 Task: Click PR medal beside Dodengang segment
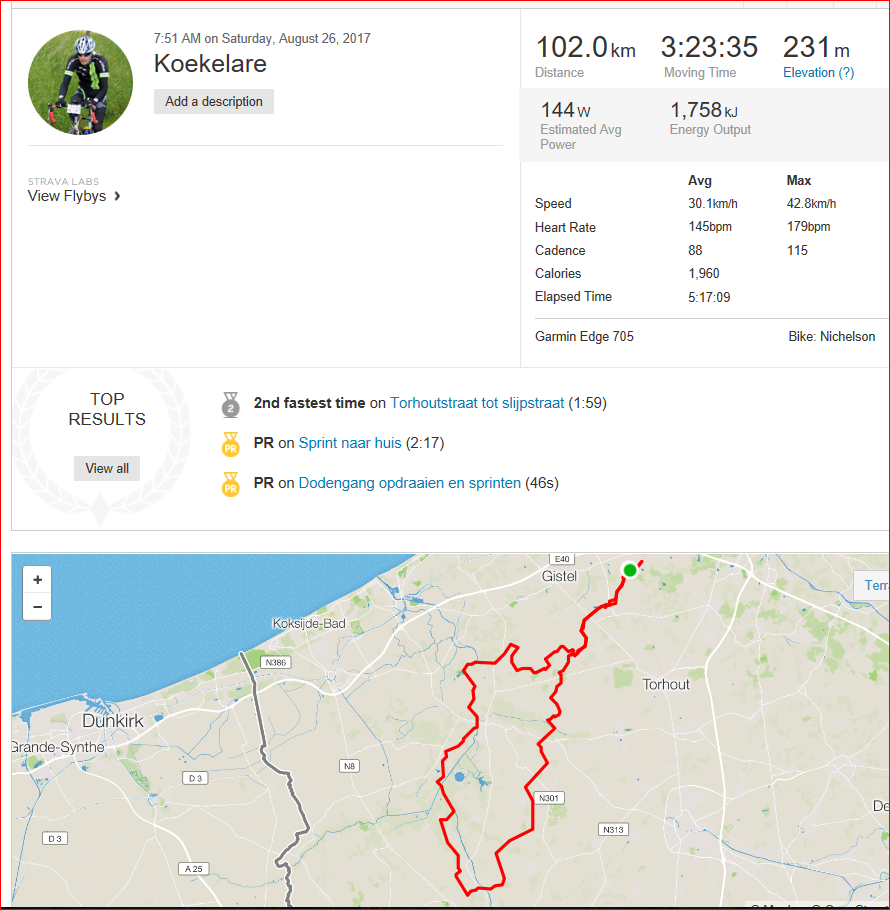(231, 483)
